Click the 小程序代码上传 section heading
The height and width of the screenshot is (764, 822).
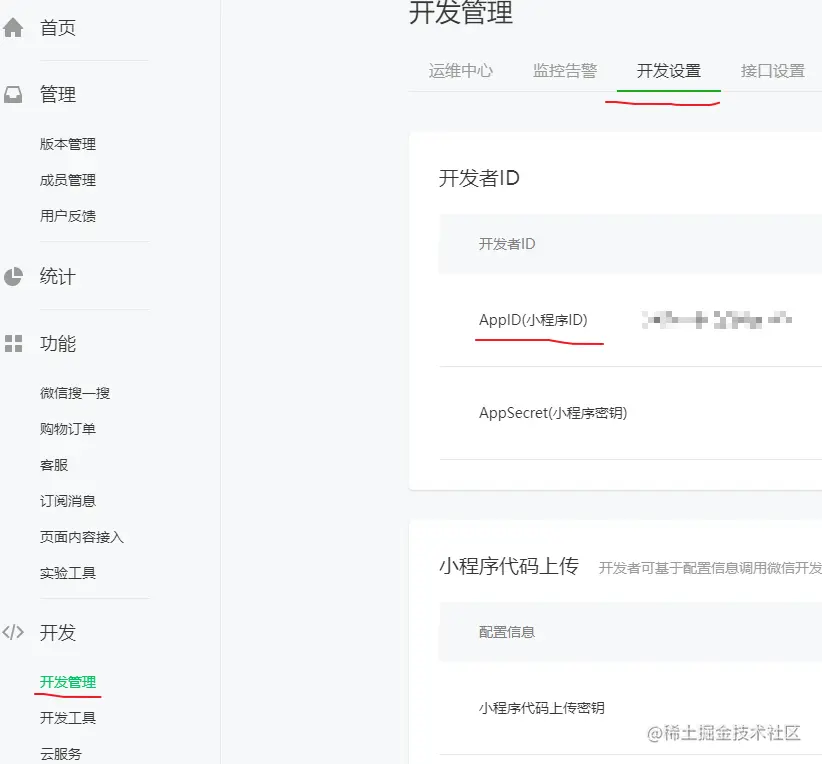(509, 566)
